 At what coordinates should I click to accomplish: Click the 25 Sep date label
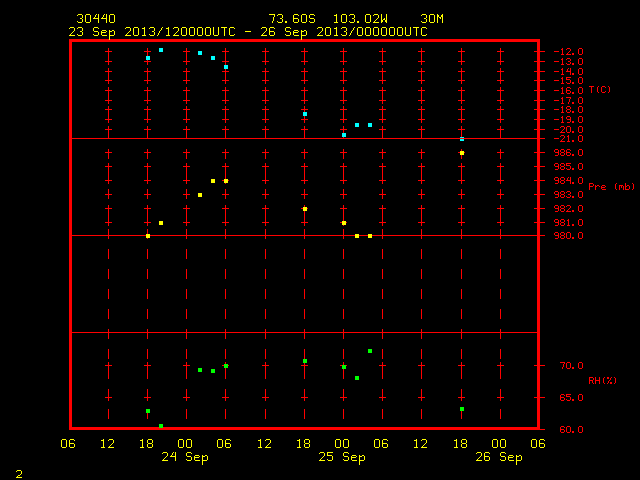click(342, 457)
